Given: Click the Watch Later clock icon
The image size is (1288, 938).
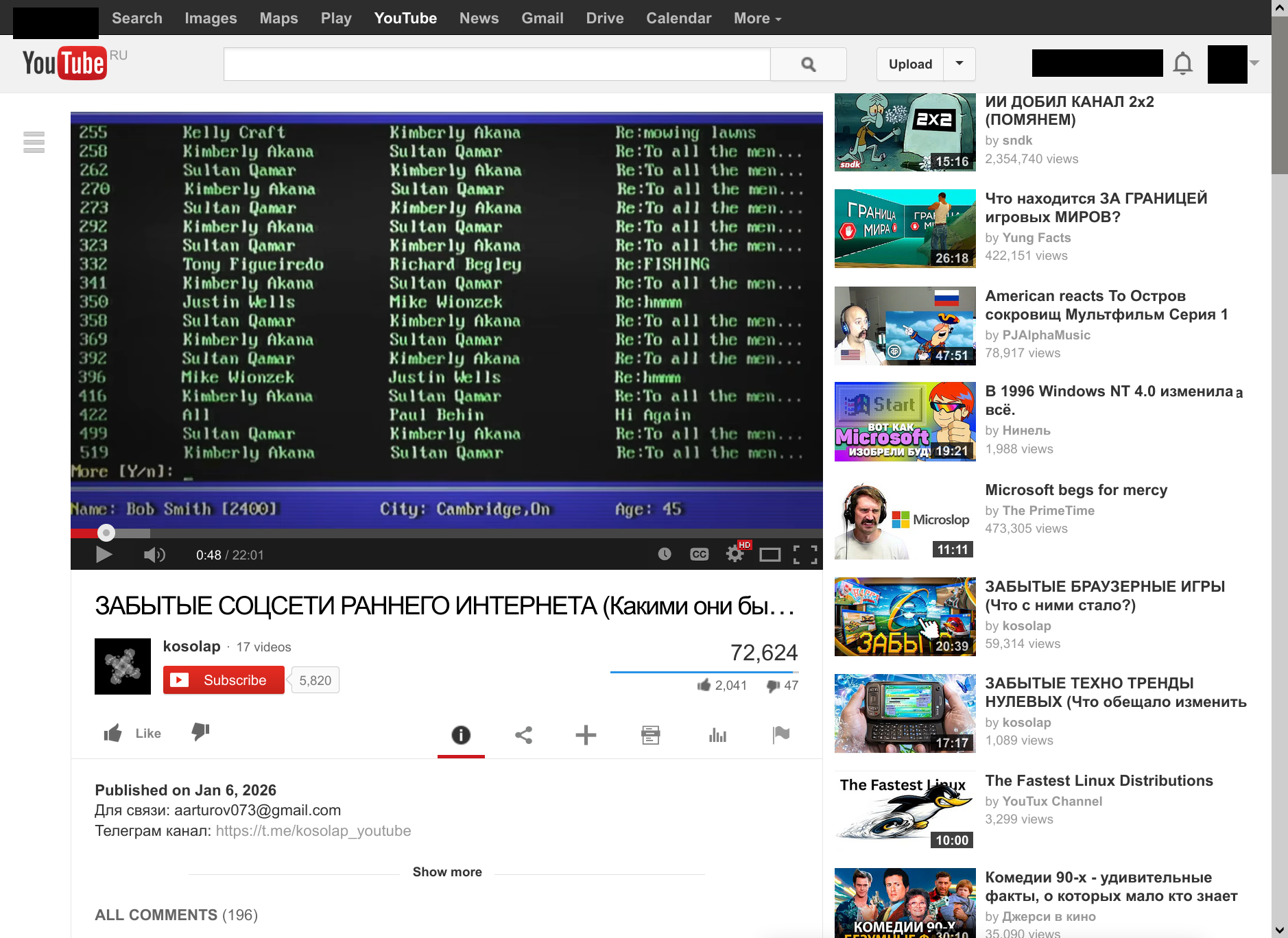Looking at the screenshot, I should (x=664, y=554).
